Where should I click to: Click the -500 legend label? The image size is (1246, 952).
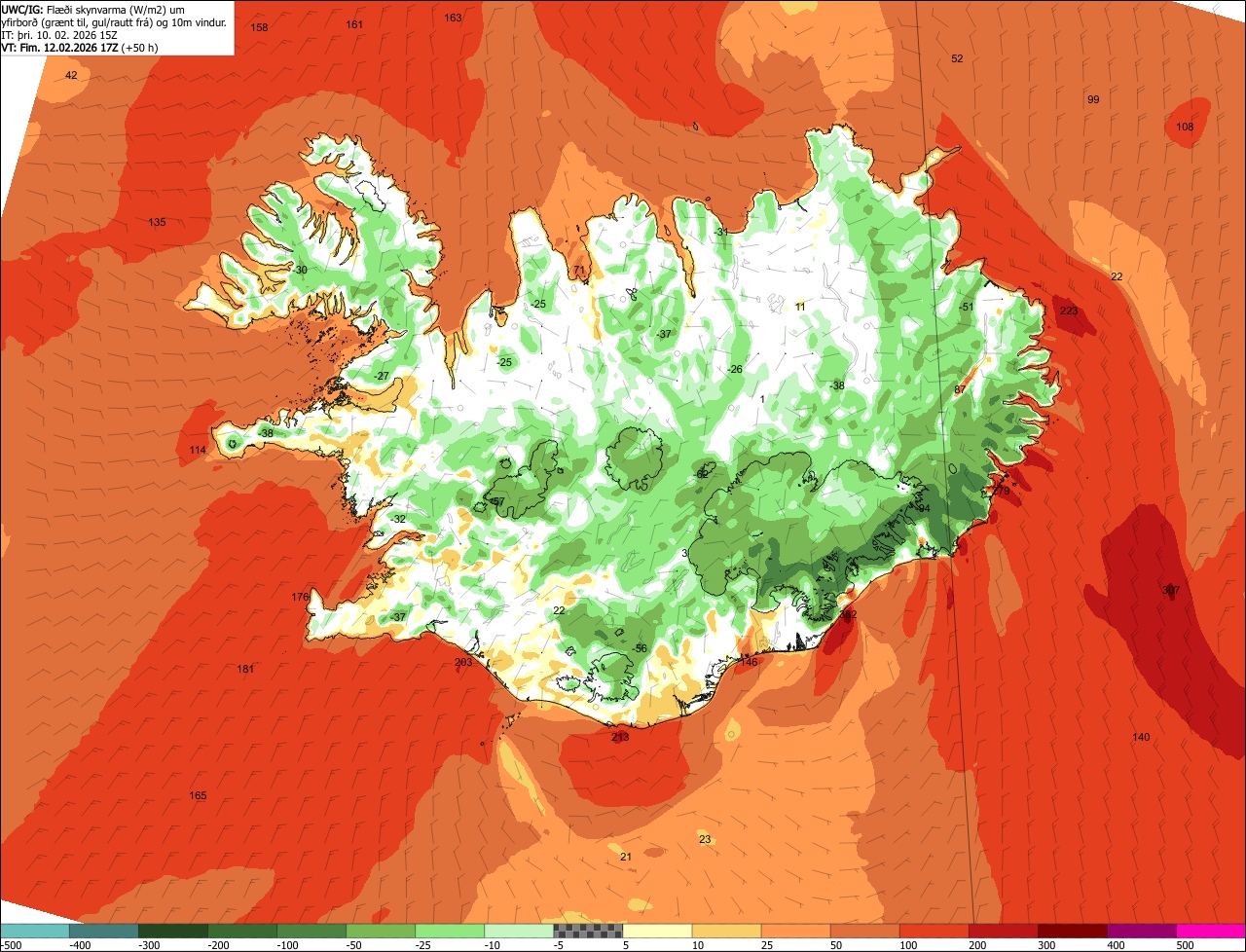(11, 945)
